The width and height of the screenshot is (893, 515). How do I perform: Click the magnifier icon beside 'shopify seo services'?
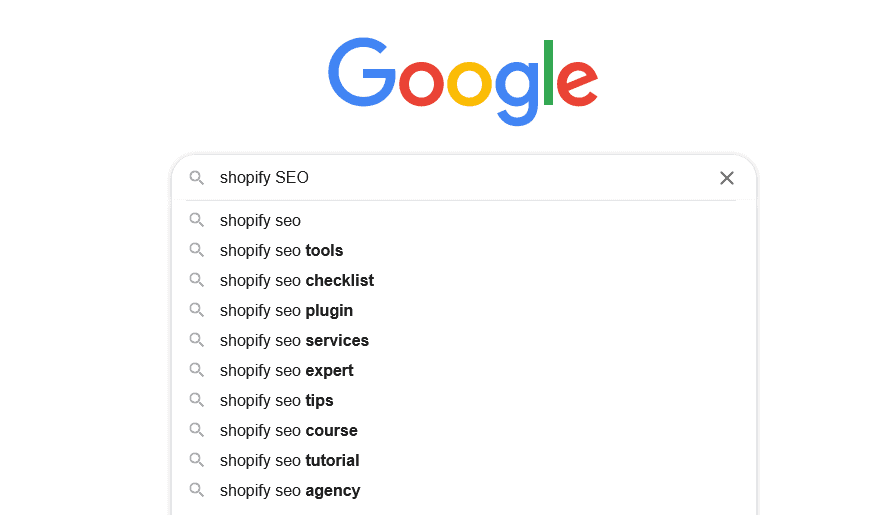click(196, 340)
